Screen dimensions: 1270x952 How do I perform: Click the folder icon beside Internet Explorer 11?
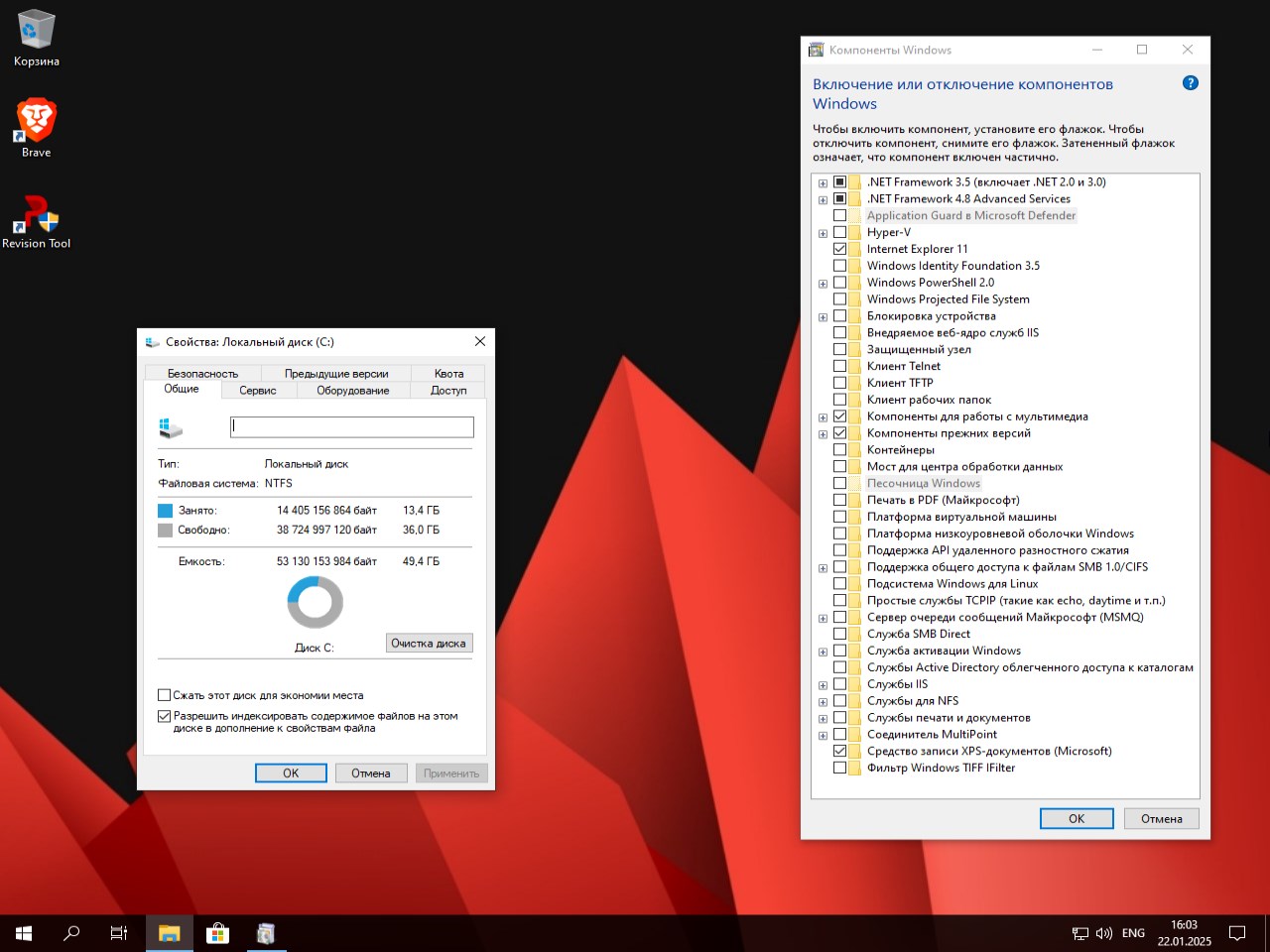coord(855,249)
